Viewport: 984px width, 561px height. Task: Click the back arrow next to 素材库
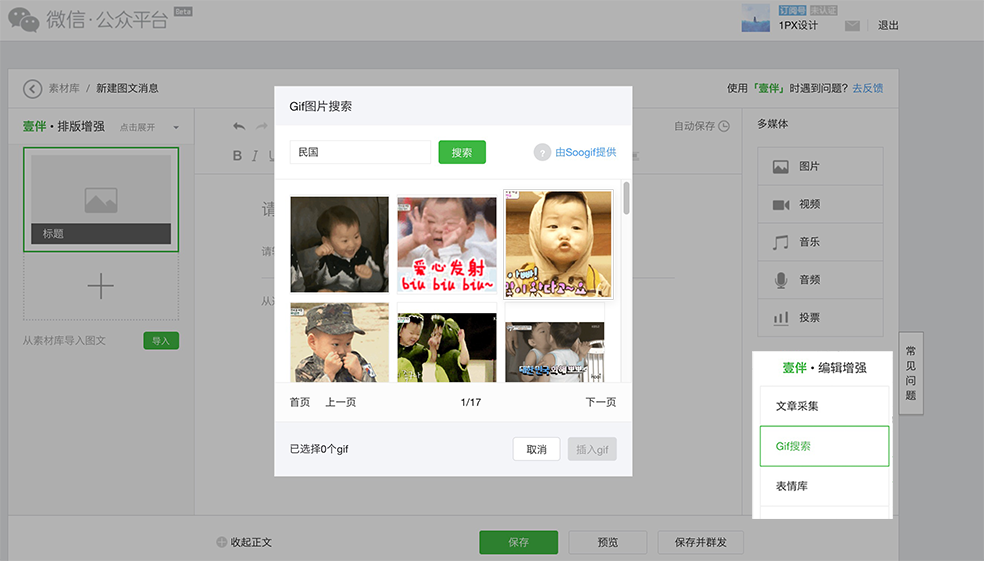pyautogui.click(x=33, y=89)
